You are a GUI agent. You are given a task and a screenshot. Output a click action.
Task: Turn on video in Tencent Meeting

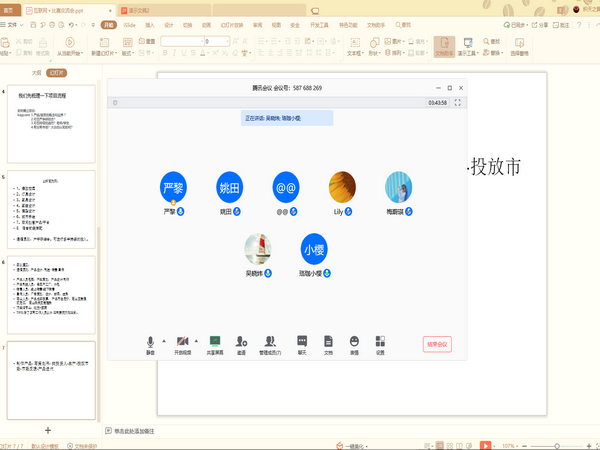pyautogui.click(x=183, y=345)
